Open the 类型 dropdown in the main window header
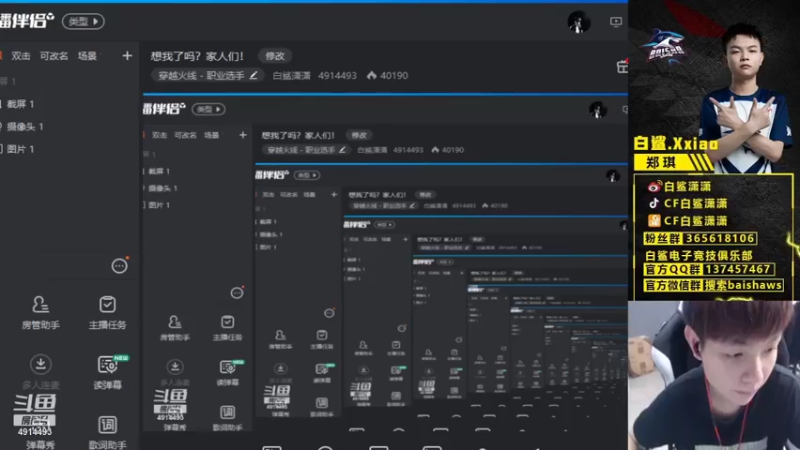The width and height of the screenshot is (800, 450). tap(83, 21)
